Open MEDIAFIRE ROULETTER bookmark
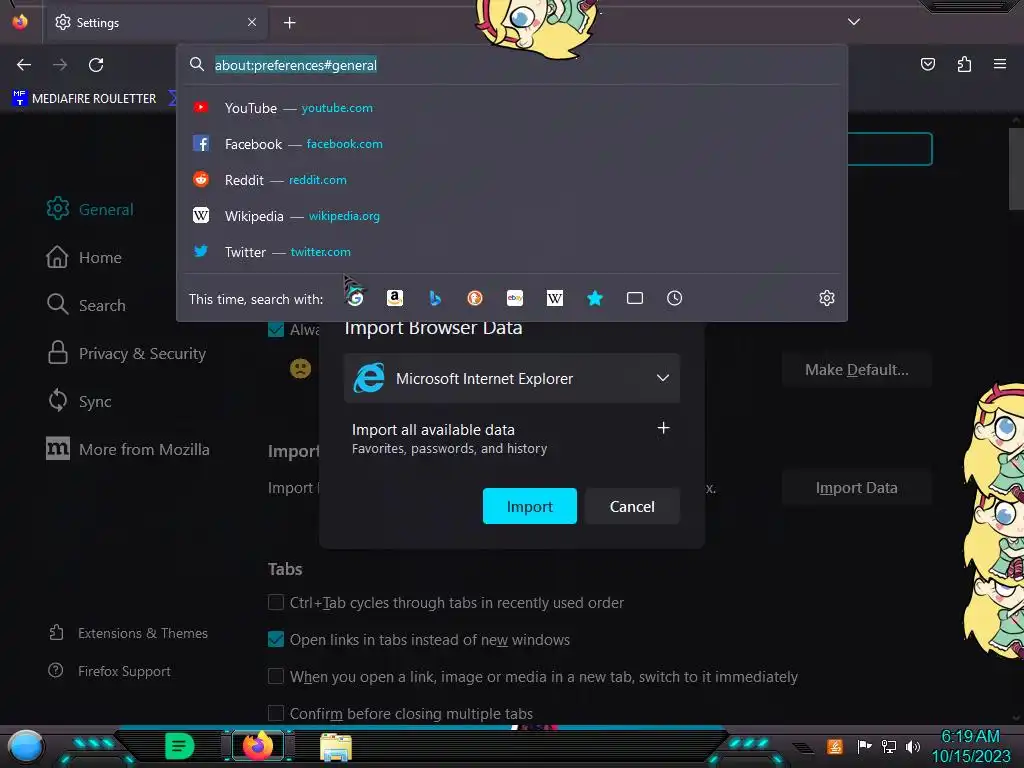Viewport: 1024px width, 768px height. pos(84,99)
